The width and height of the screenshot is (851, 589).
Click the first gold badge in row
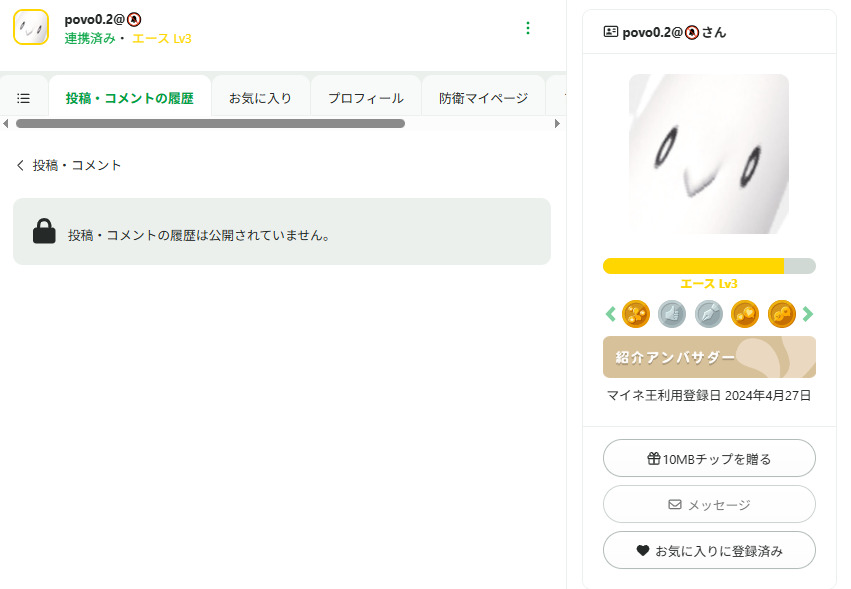coord(636,314)
